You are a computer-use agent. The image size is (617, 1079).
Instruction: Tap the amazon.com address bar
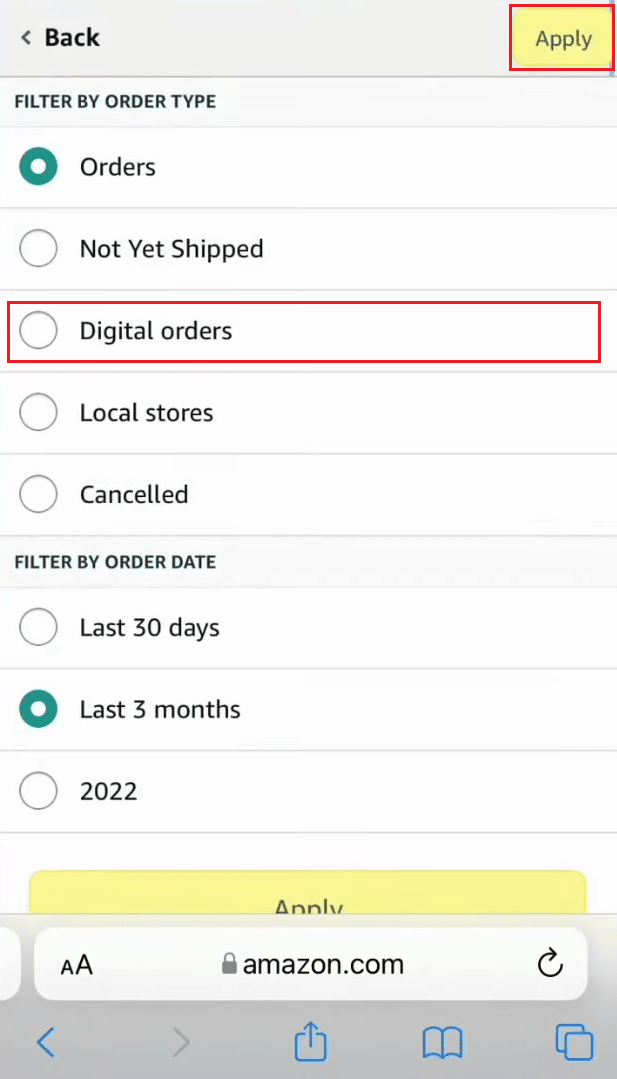click(310, 963)
